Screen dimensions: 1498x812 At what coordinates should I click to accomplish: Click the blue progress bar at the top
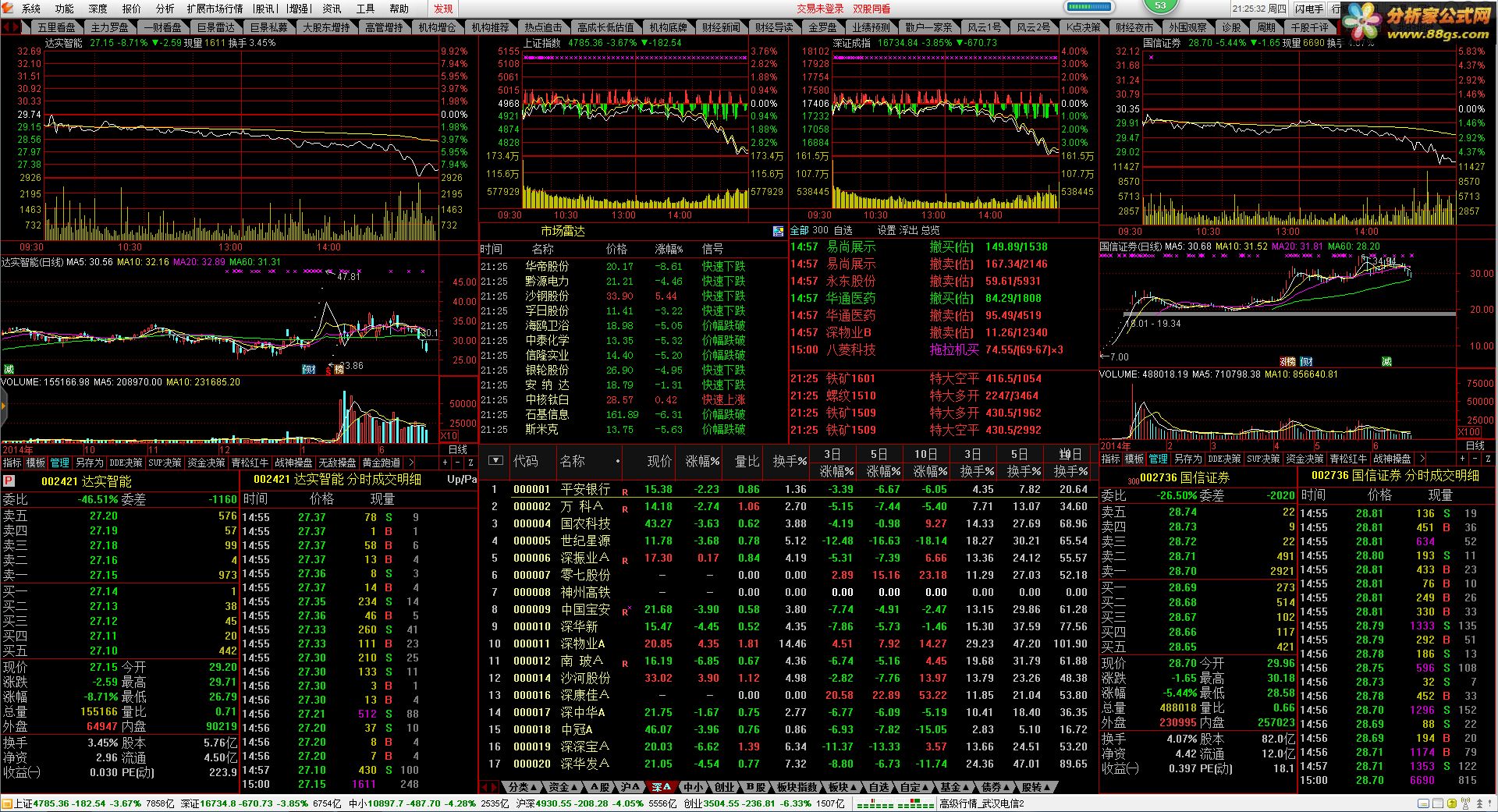1088,7
